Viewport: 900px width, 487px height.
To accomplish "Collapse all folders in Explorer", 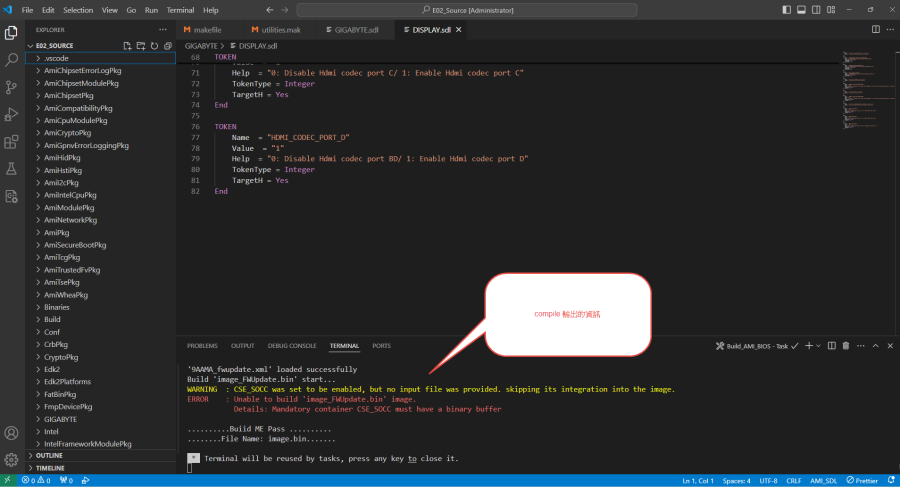I will pyautogui.click(x=166, y=46).
